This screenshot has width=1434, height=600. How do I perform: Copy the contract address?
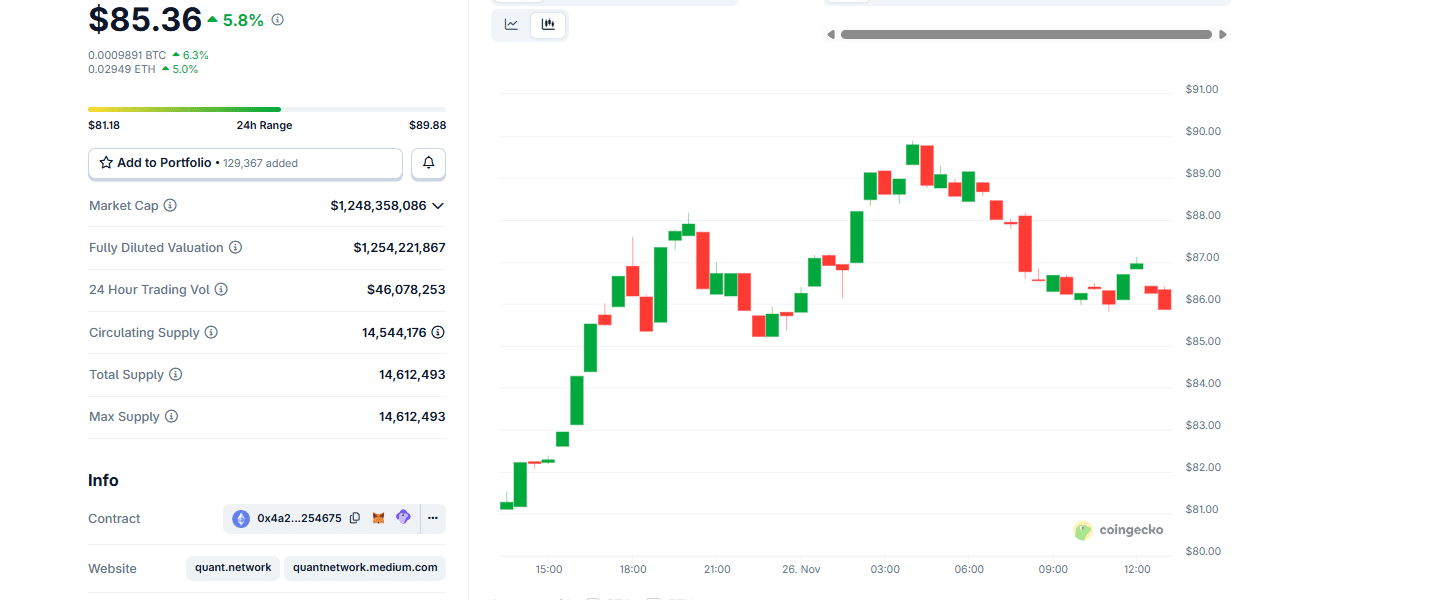[355, 518]
